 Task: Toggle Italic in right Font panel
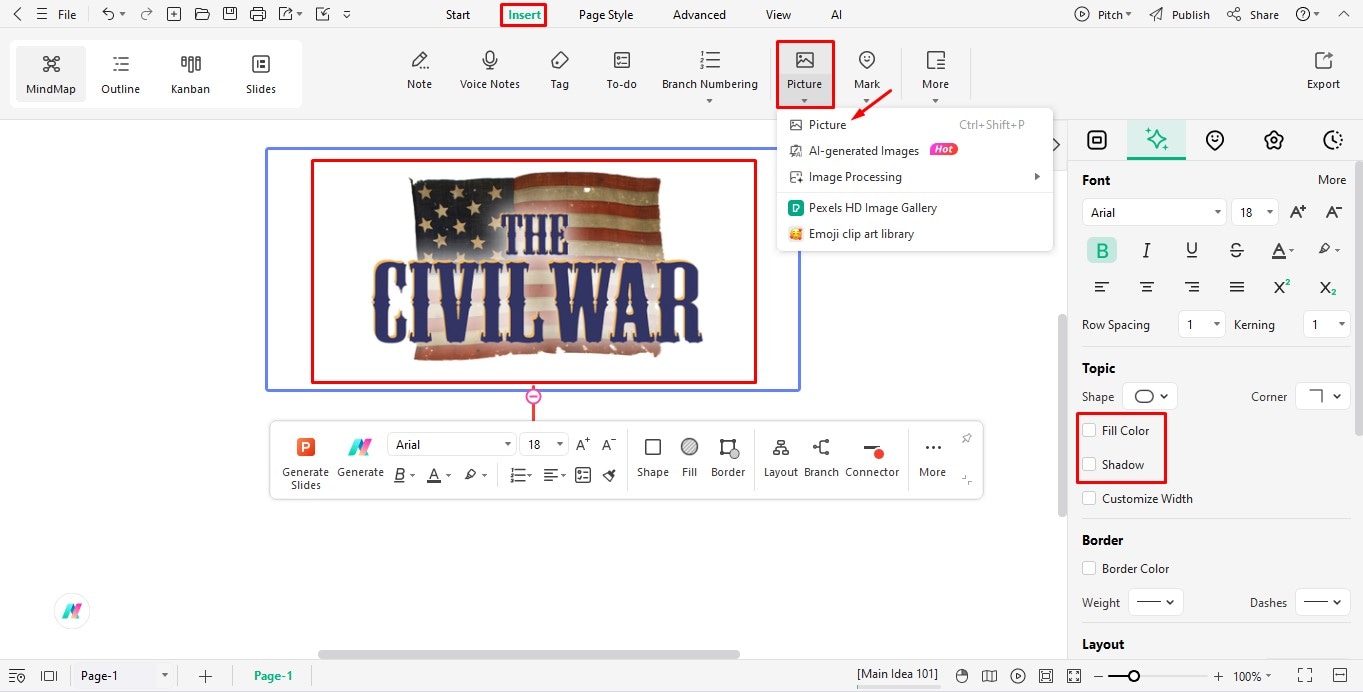[1147, 250]
